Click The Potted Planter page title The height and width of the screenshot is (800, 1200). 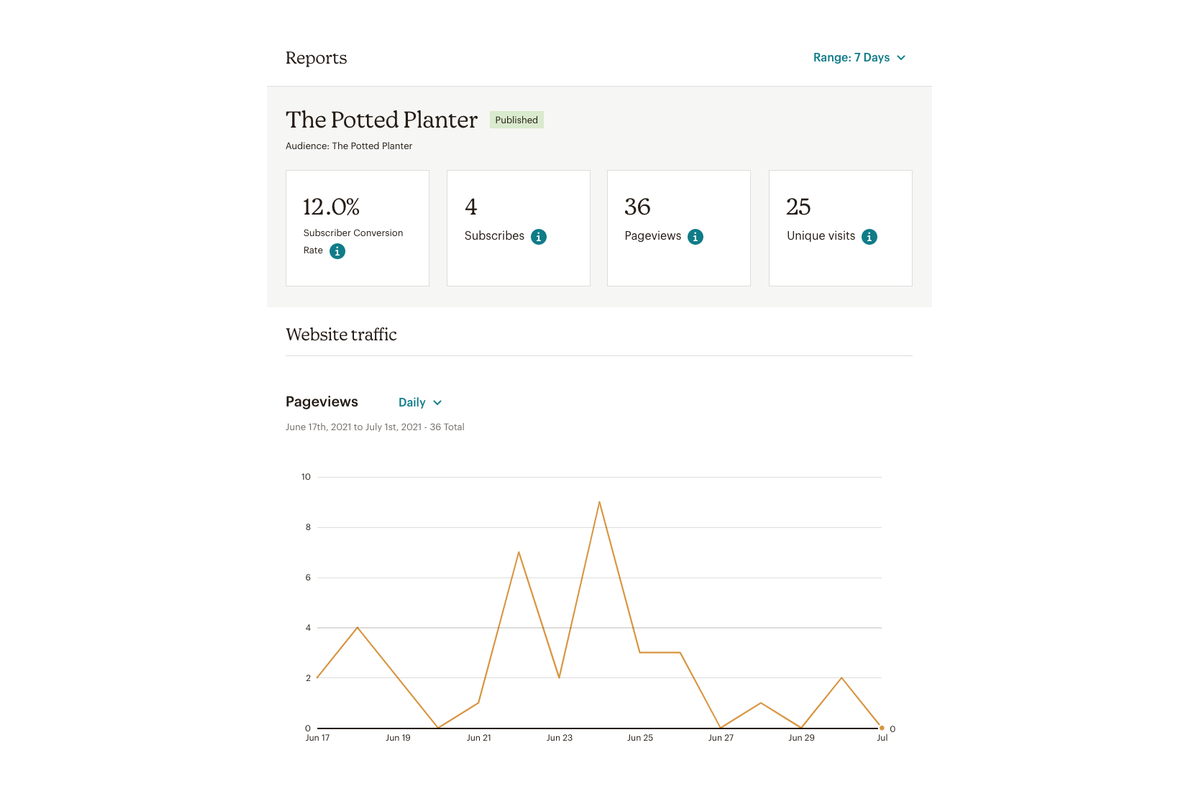(382, 120)
